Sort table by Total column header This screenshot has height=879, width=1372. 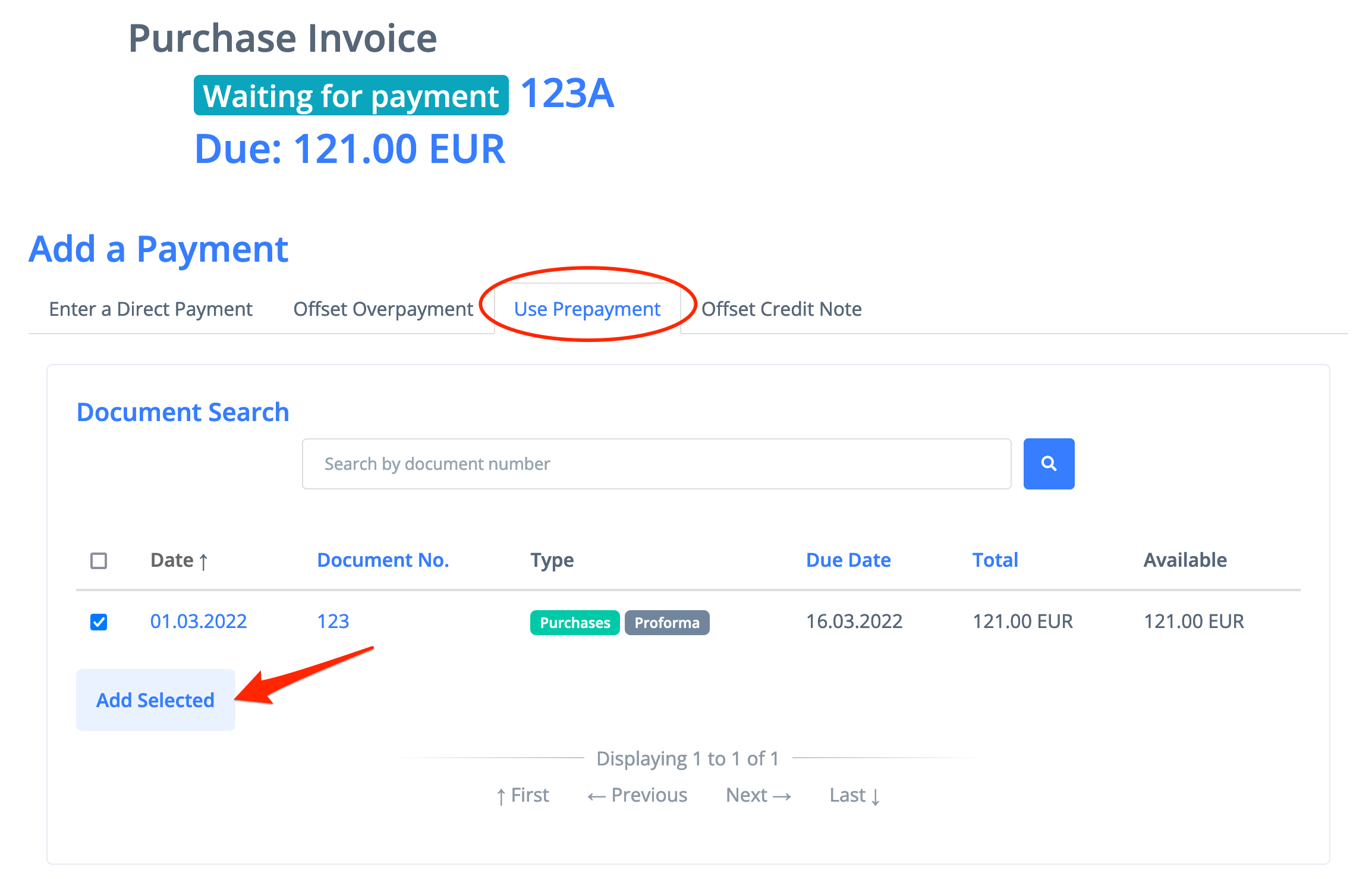point(995,560)
